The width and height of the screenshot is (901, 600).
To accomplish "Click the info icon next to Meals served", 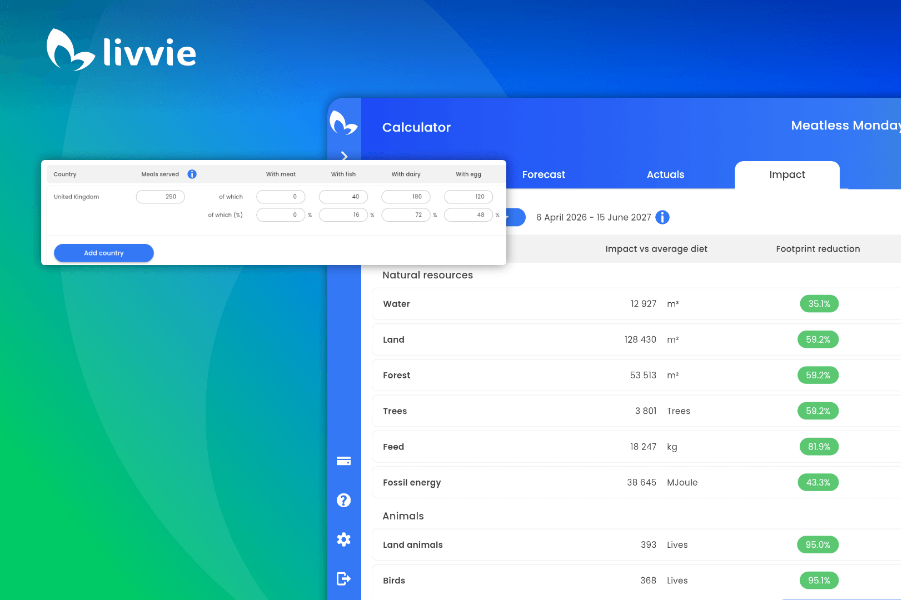I will [193, 173].
